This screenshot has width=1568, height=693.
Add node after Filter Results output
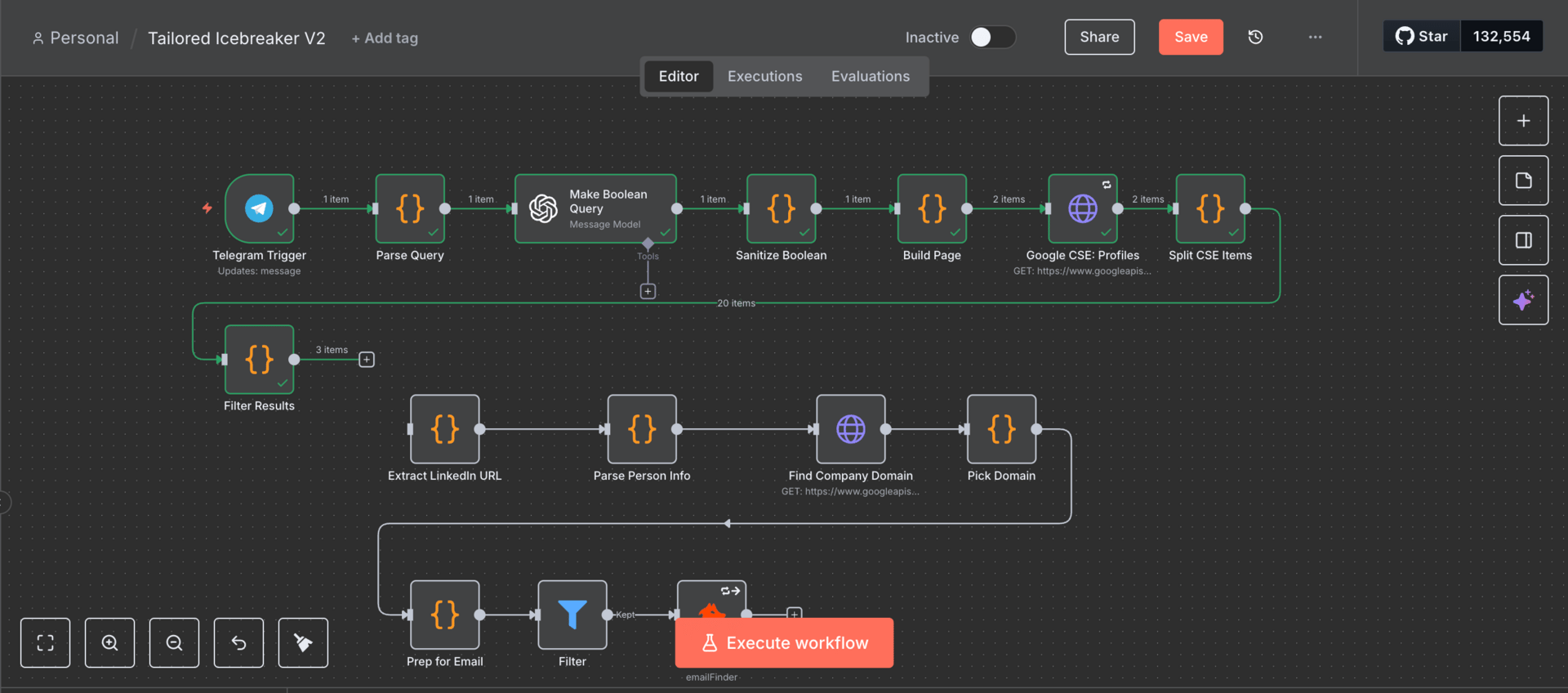pos(367,360)
